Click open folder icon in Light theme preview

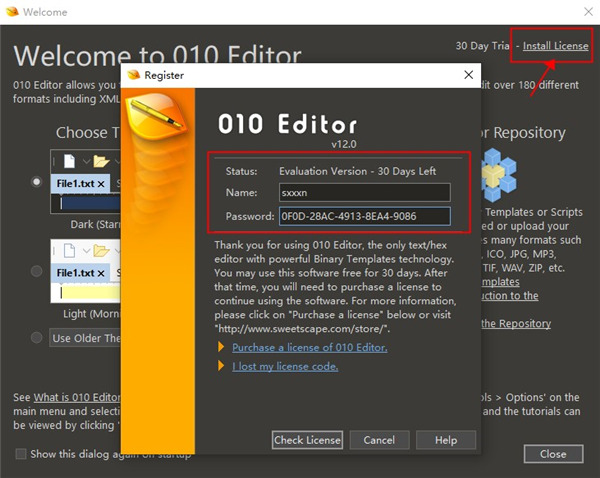[x=101, y=251]
